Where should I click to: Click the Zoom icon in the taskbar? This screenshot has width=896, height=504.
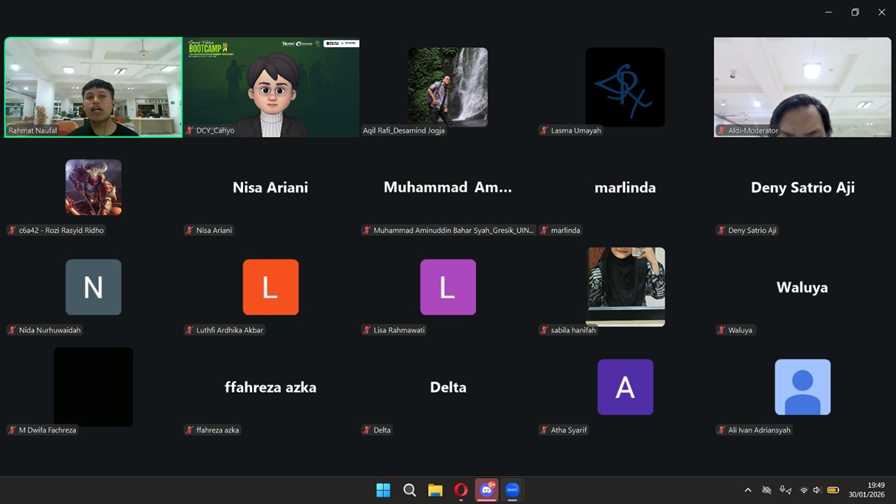click(x=513, y=490)
